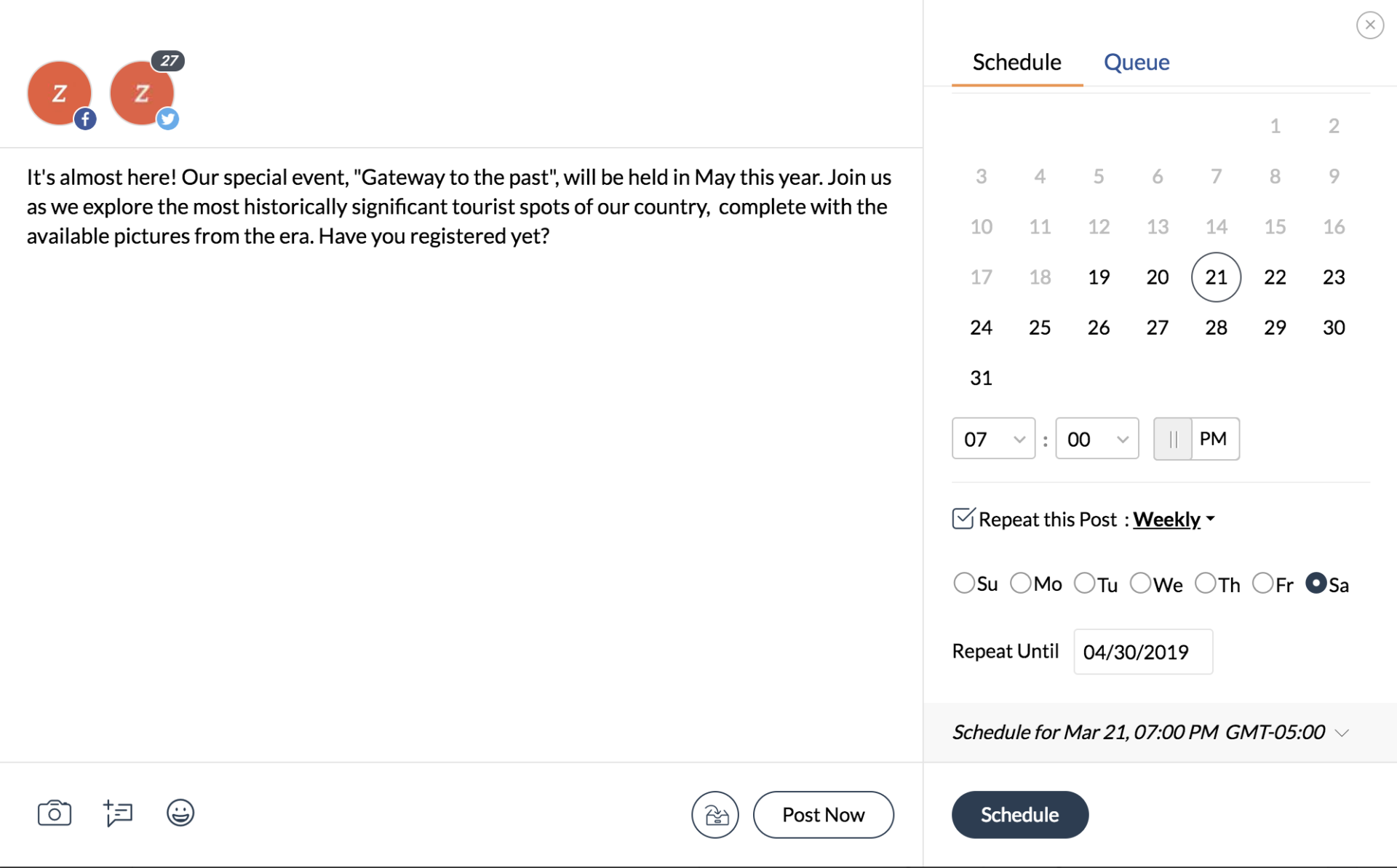Expand the Weekly repeat frequency dropdown
1397x868 pixels.
point(1174,519)
